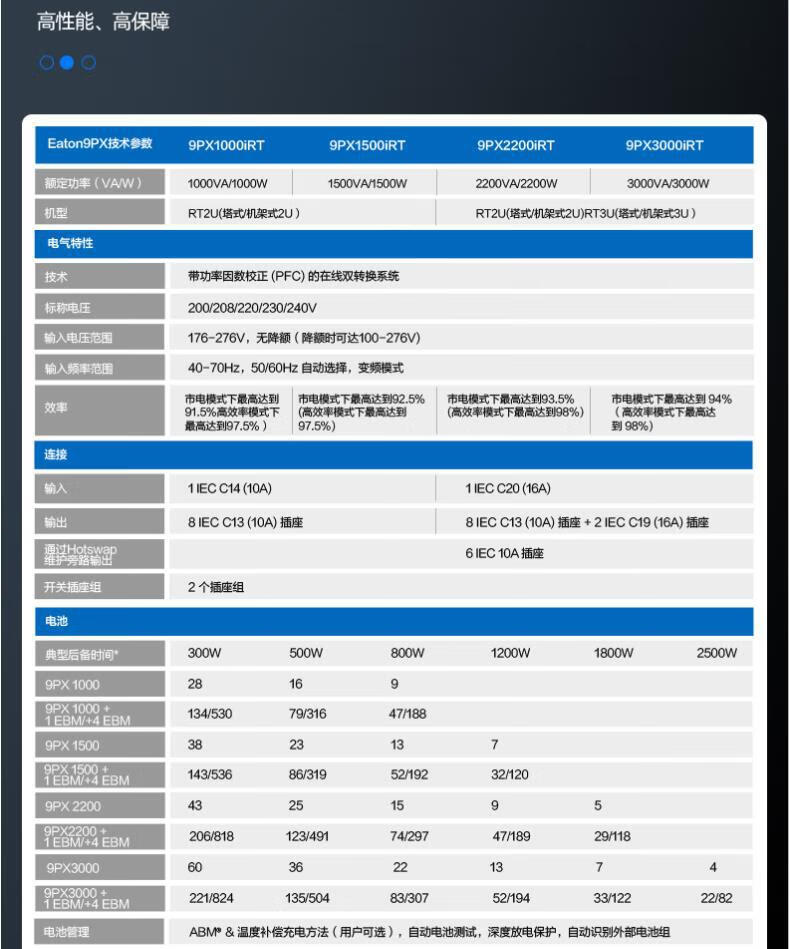Click the 40-70Hz frequency value

295,368
